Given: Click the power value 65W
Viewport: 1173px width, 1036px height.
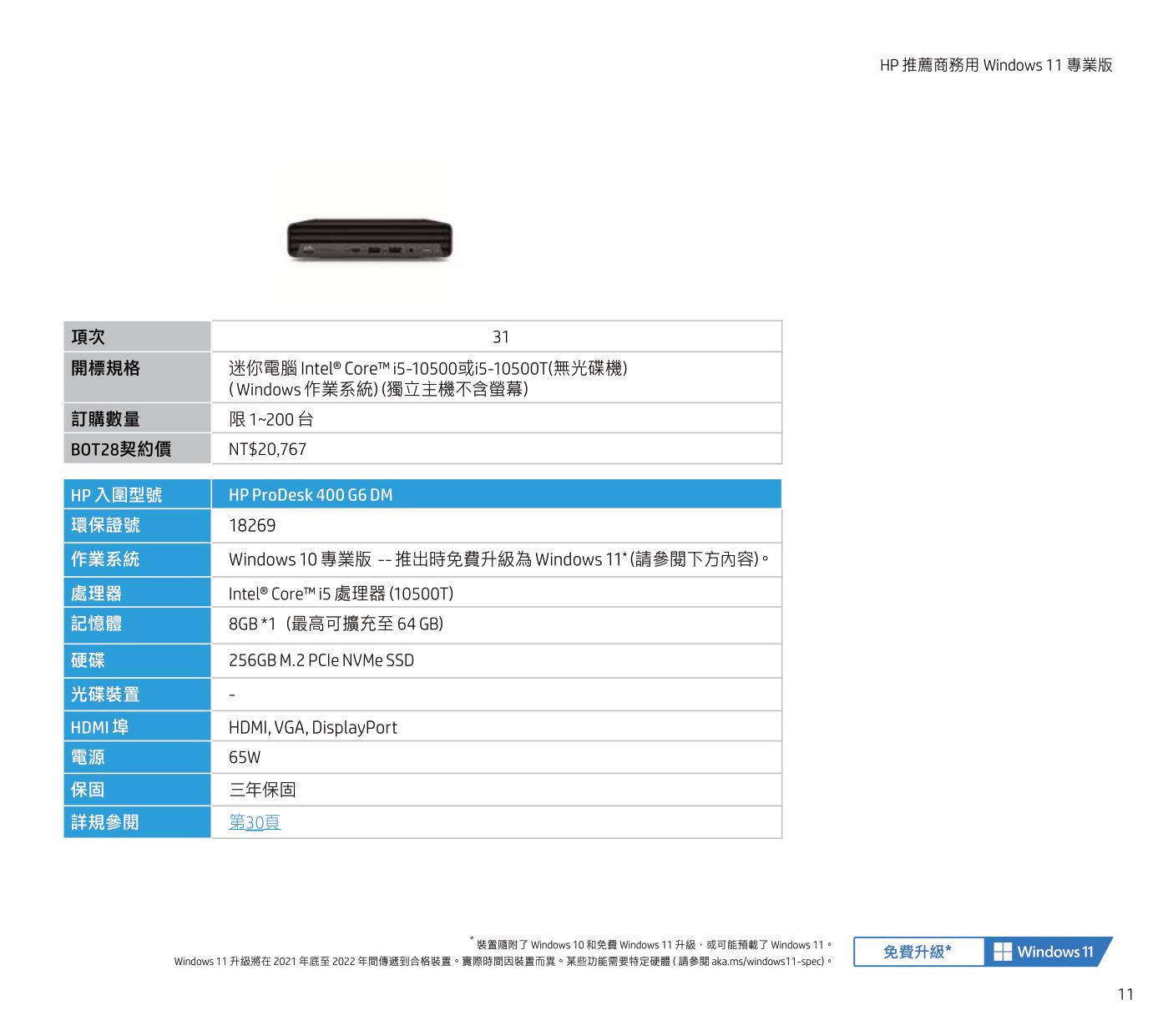Looking at the screenshot, I should point(245,757).
